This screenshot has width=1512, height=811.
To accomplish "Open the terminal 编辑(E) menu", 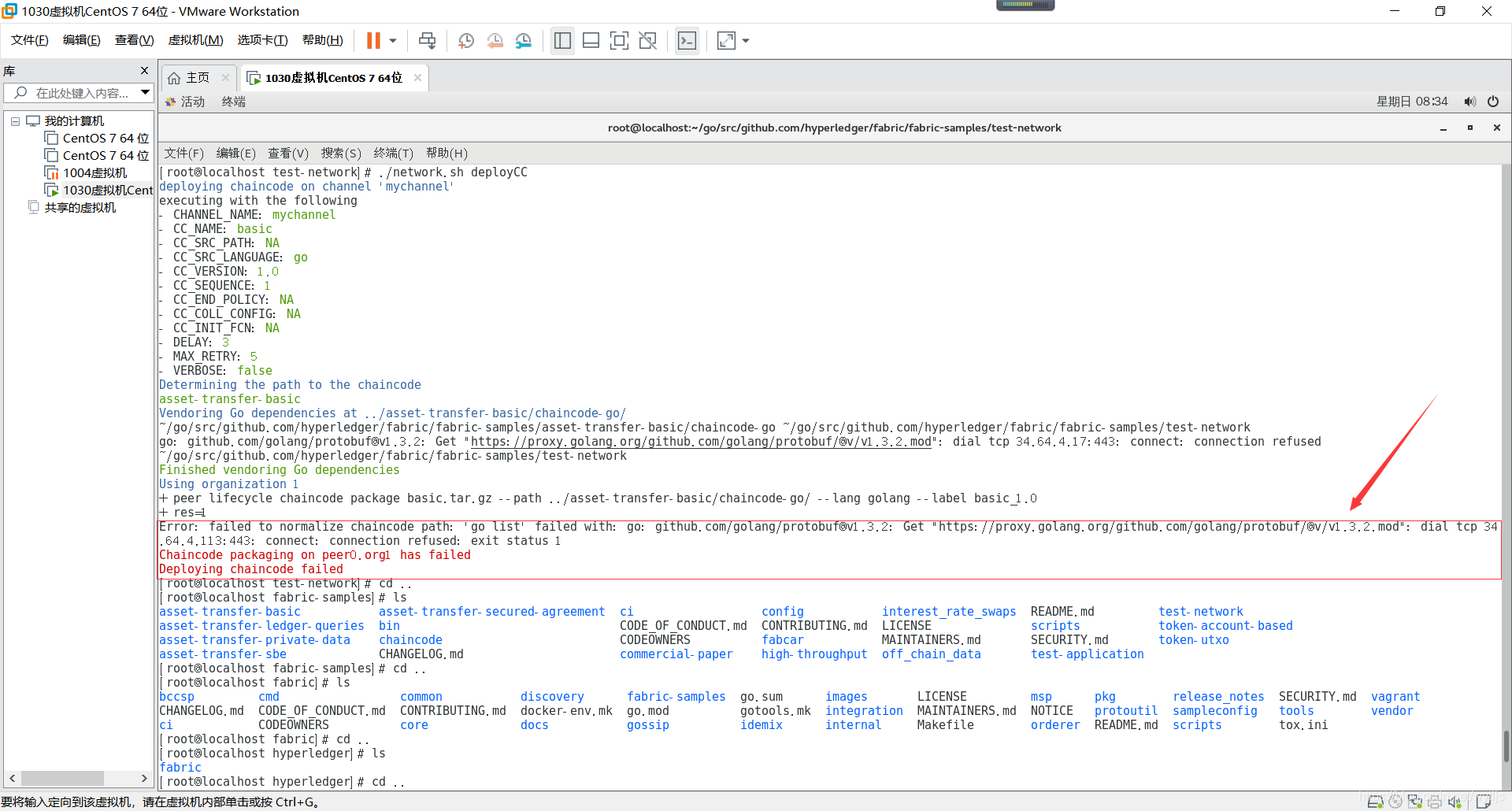I will 236,154.
